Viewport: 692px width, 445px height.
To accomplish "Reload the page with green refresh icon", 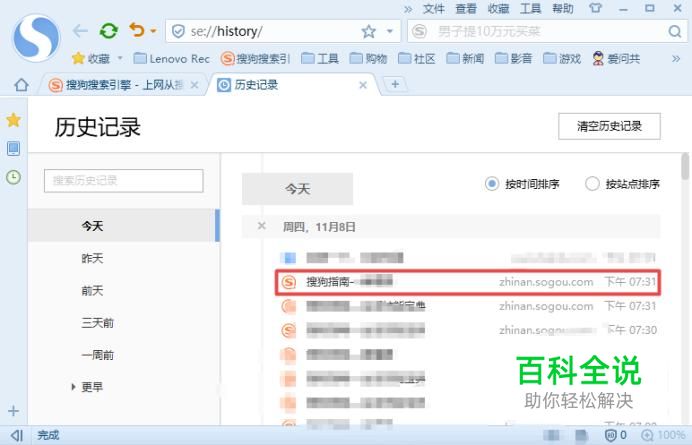I will tap(109, 31).
